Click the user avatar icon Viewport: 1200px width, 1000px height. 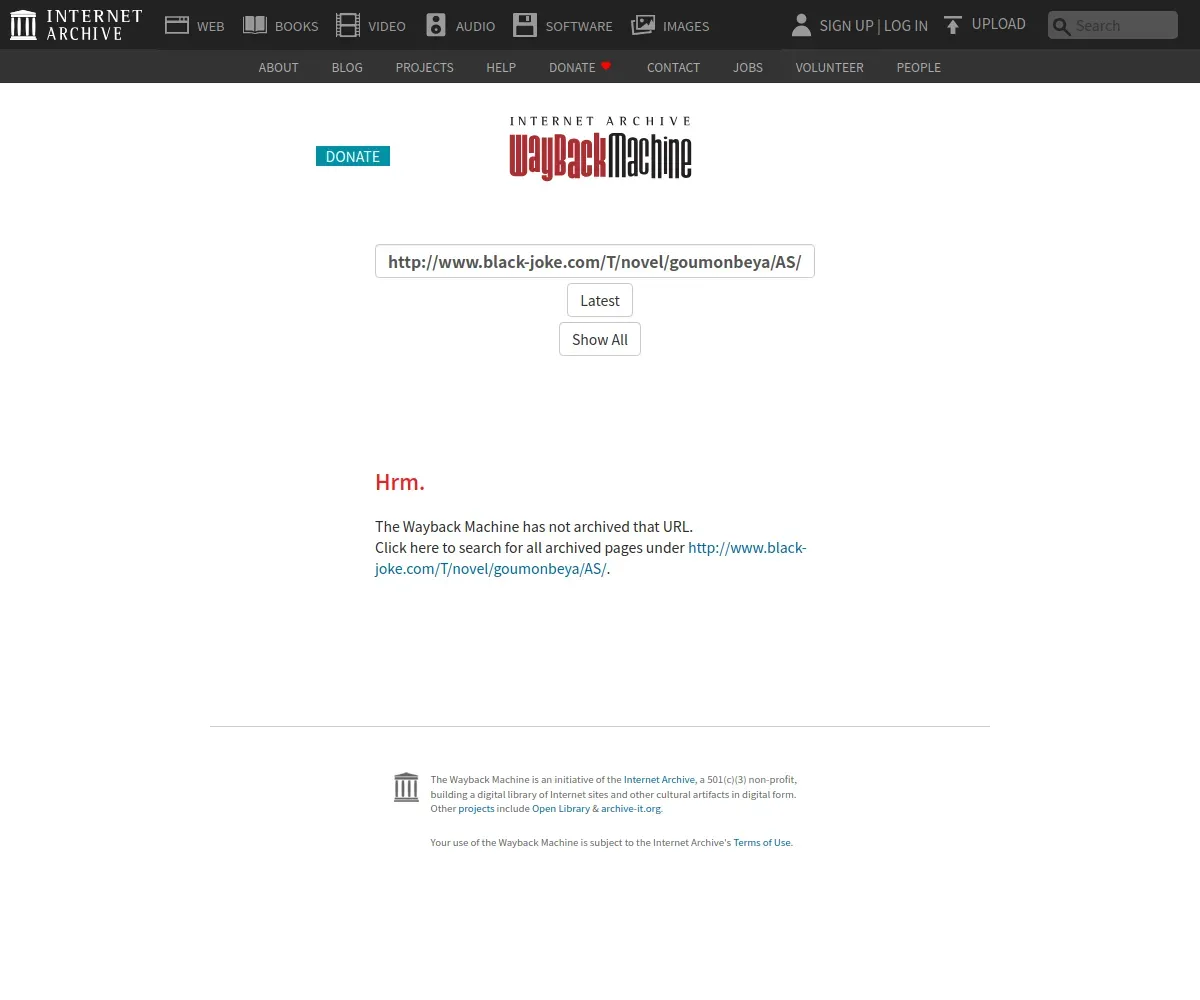click(801, 25)
